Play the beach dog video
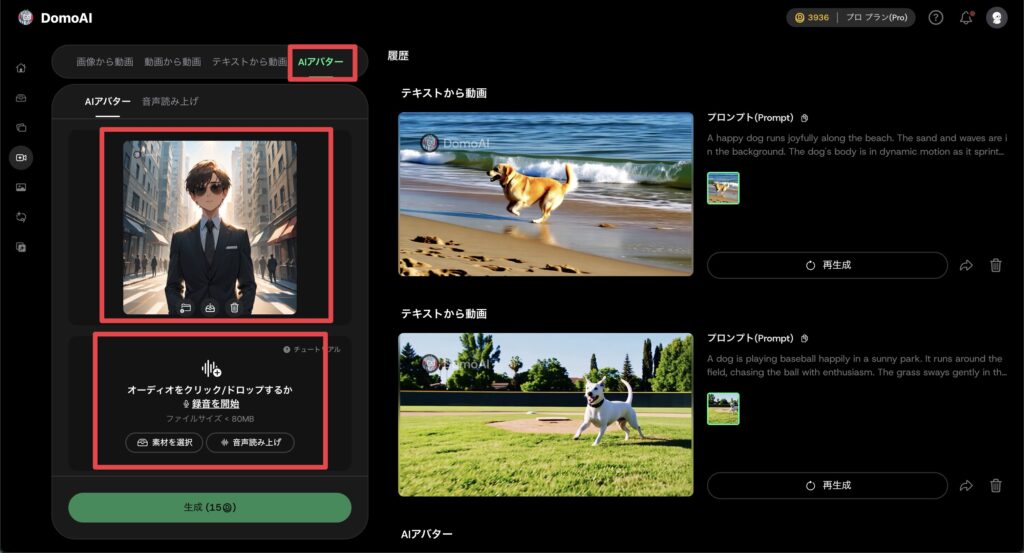This screenshot has height=553, width=1024. 546,194
